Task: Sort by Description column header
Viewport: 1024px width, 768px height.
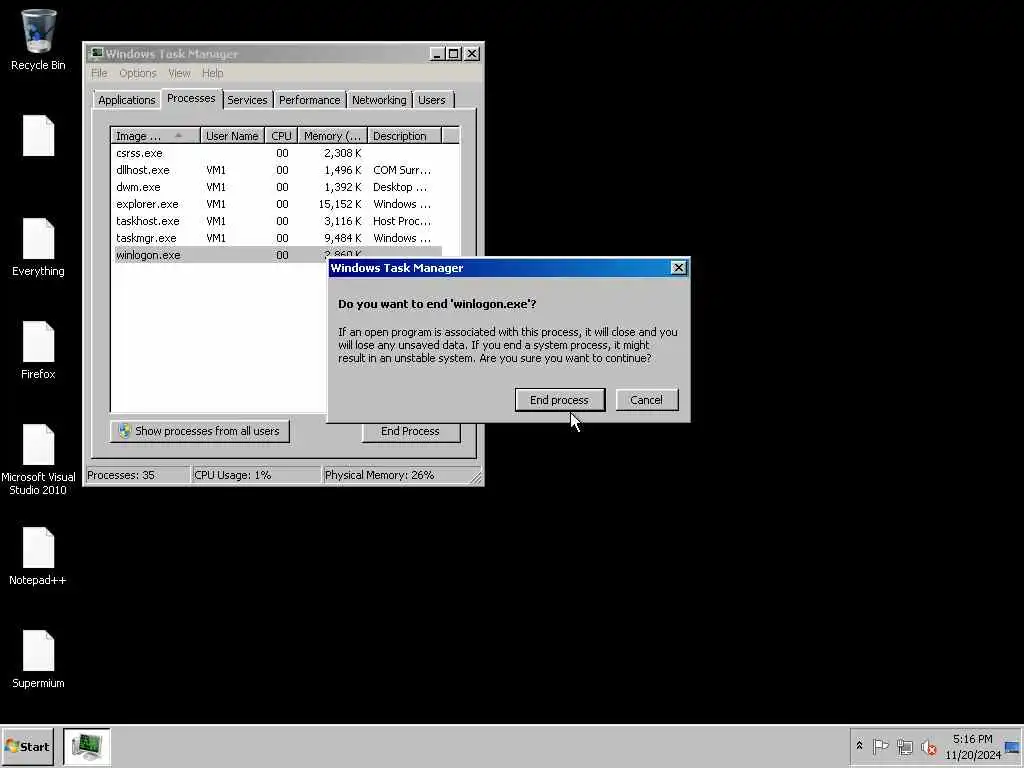Action: click(404, 136)
